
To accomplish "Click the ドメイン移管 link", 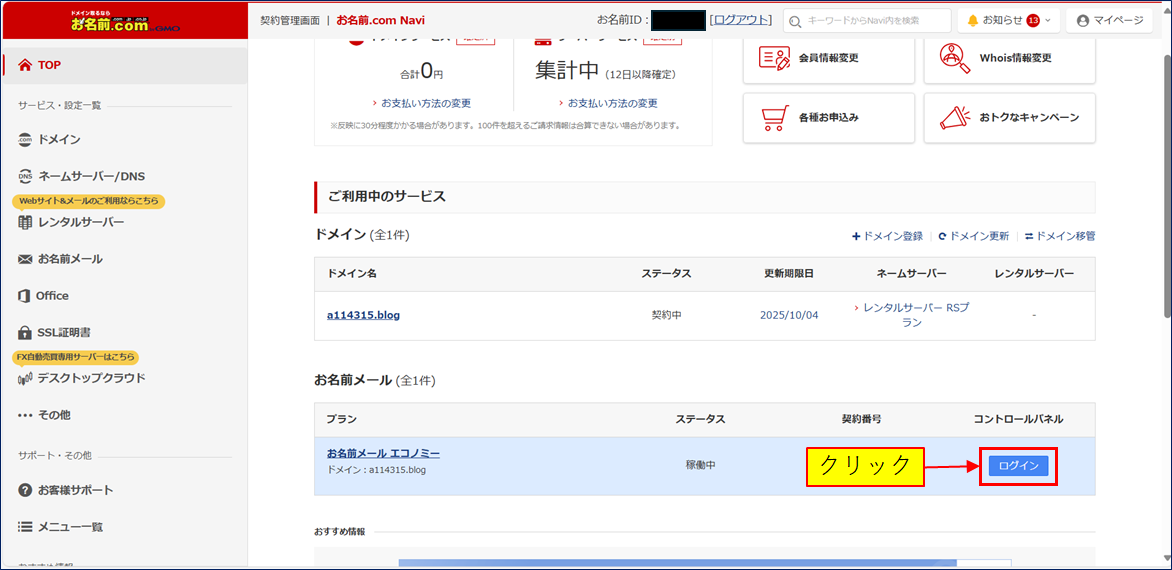I will [x=1060, y=236].
